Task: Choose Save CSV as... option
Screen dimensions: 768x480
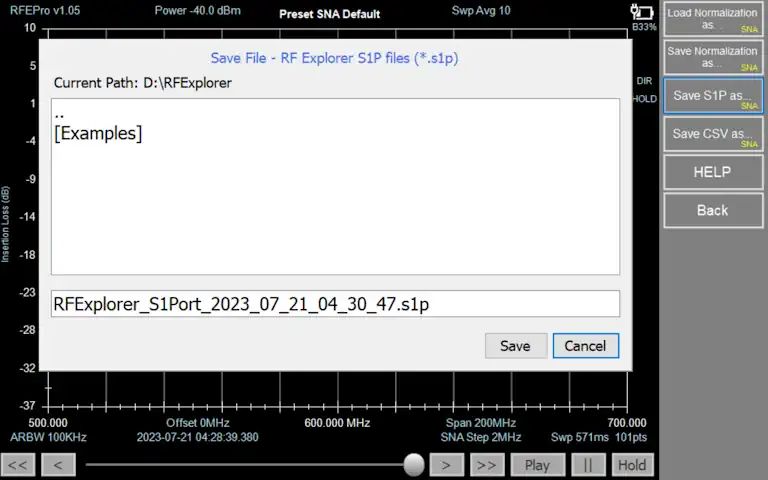Action: [712, 134]
